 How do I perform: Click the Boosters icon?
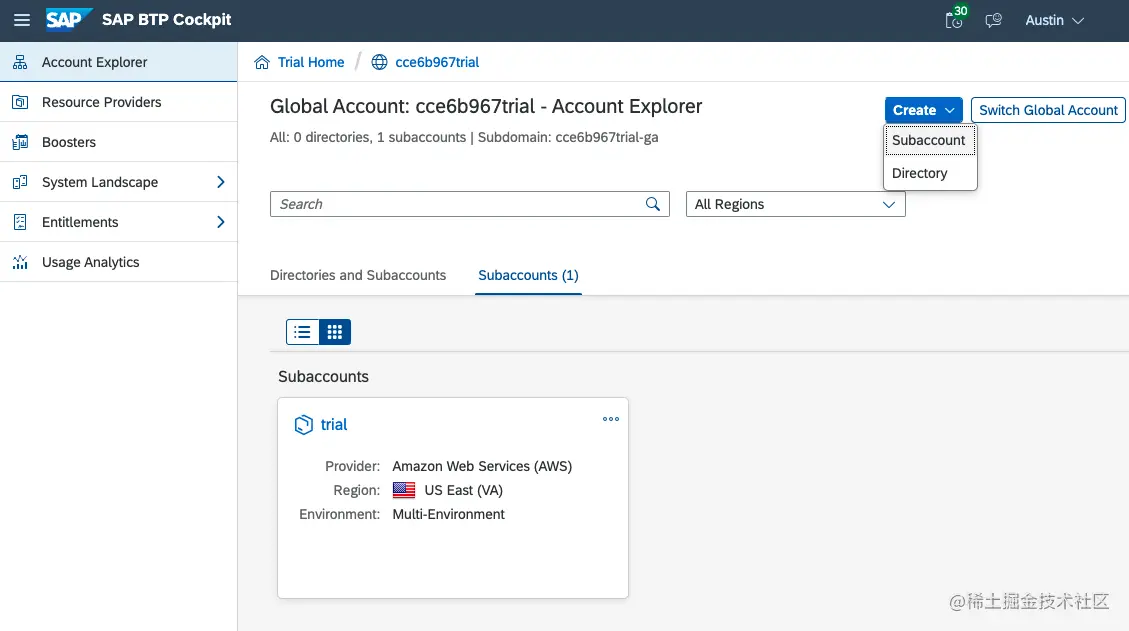click(20, 142)
